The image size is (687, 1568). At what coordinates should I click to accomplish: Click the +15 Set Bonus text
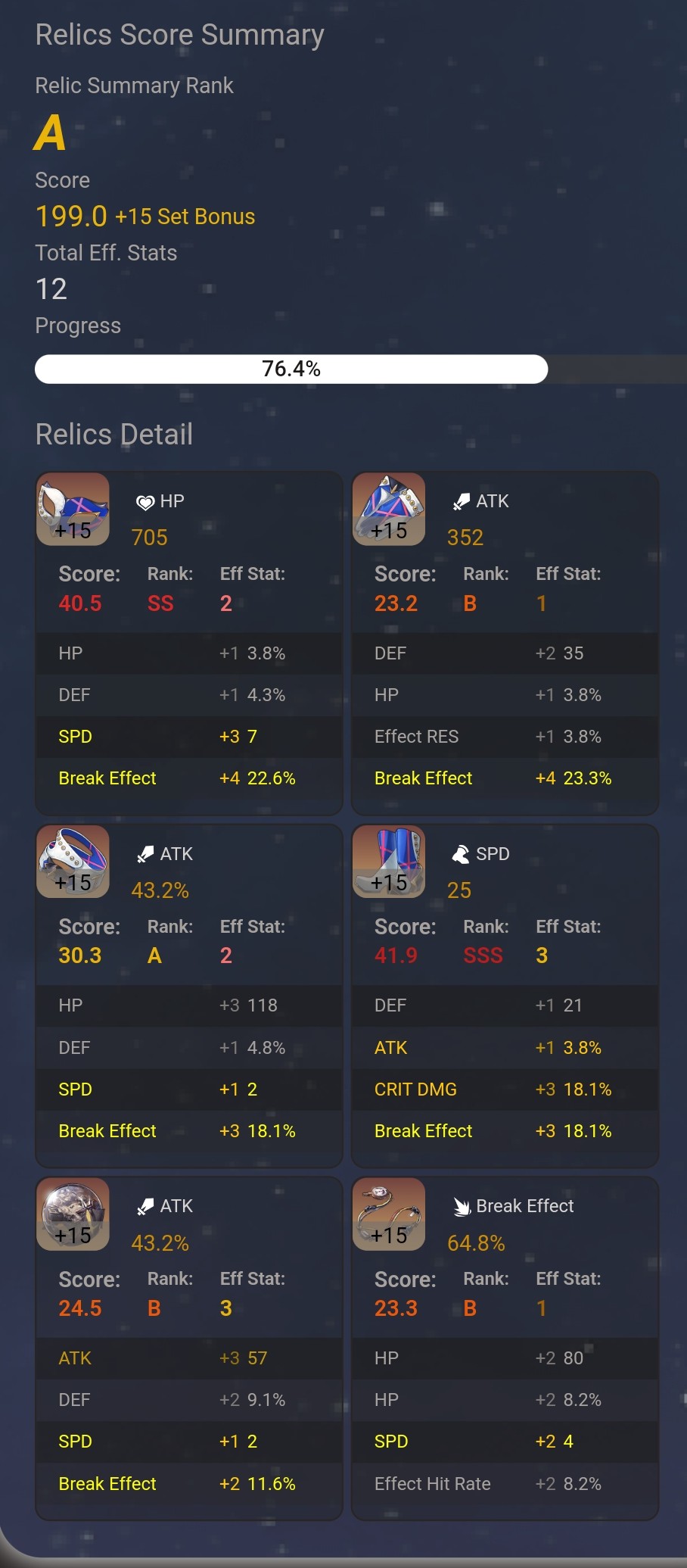point(185,217)
